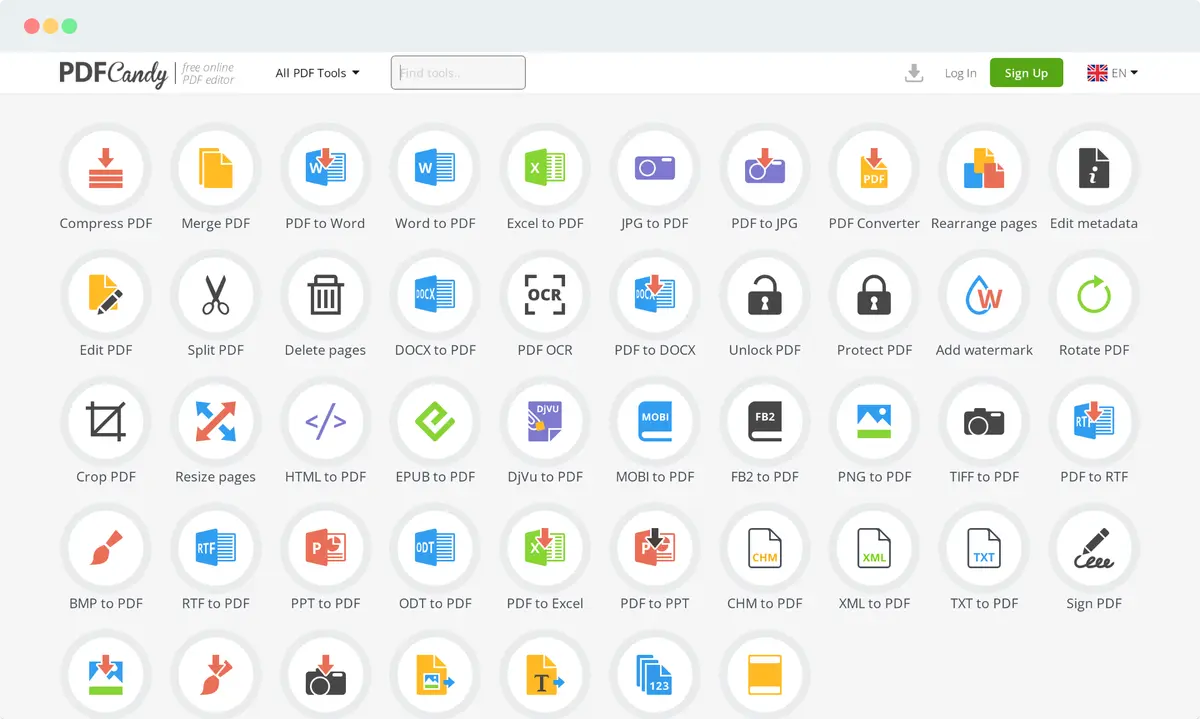Choose the Rotate PDF icon

coord(1094,295)
